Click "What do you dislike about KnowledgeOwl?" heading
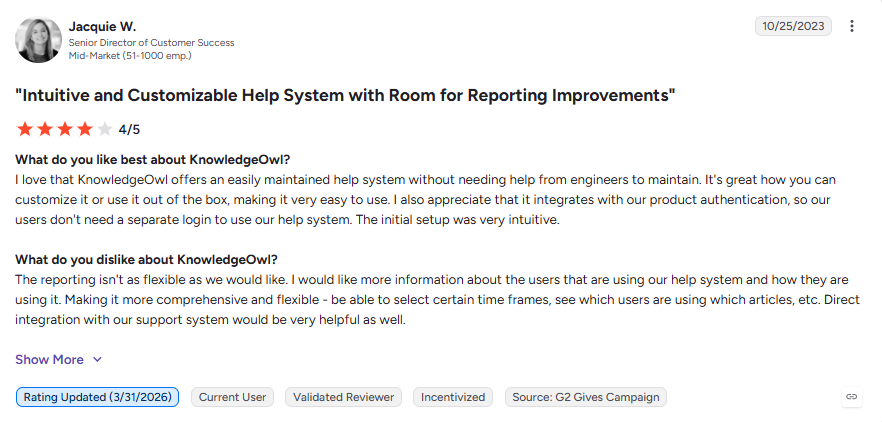This screenshot has width=882, height=422. pyautogui.click(x=146, y=259)
